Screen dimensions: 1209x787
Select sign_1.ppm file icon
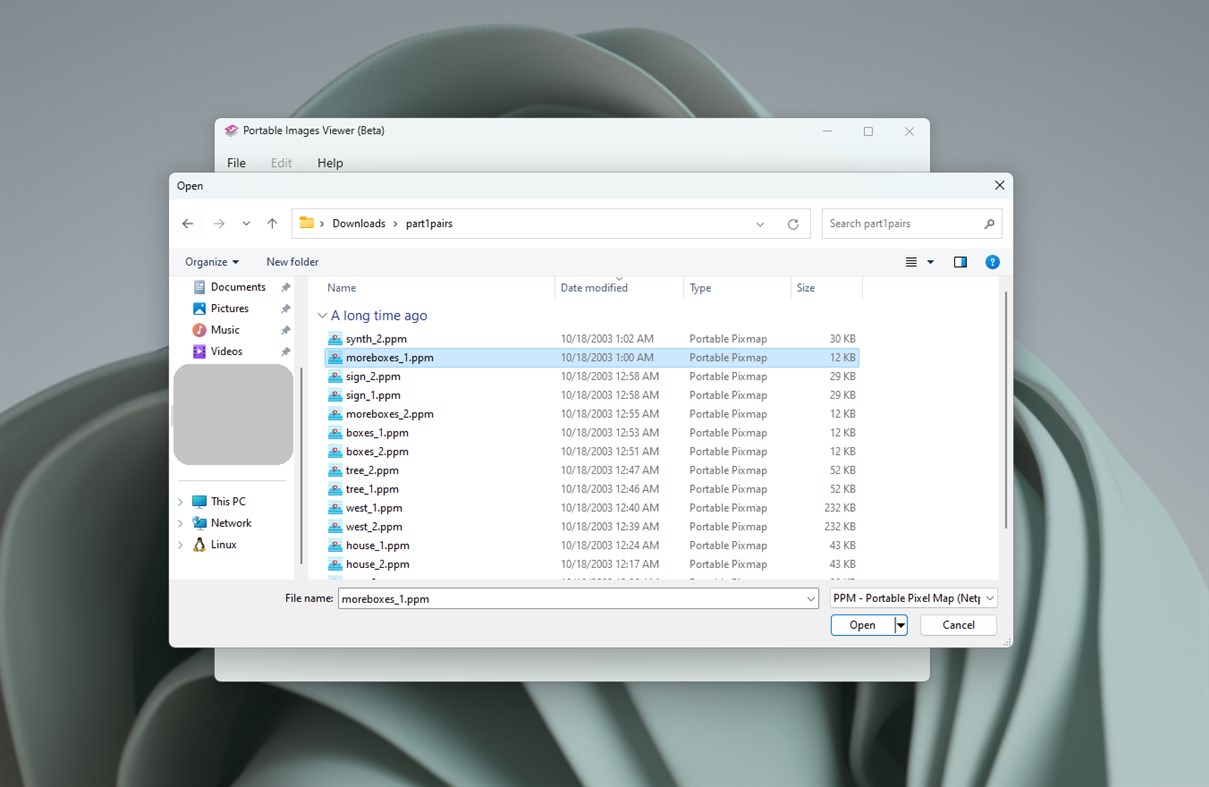pos(336,396)
